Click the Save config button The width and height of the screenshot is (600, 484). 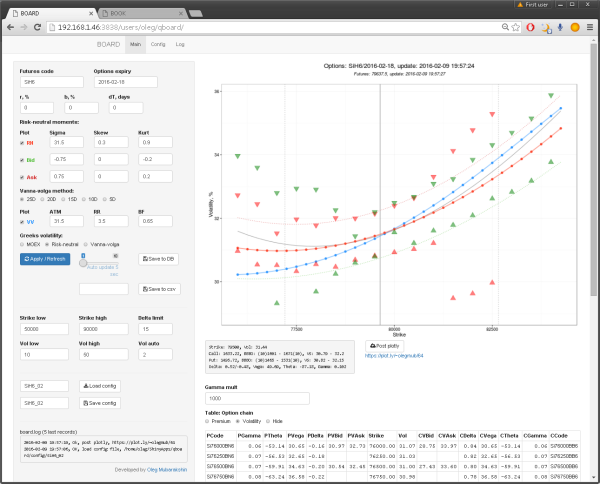tap(100, 403)
